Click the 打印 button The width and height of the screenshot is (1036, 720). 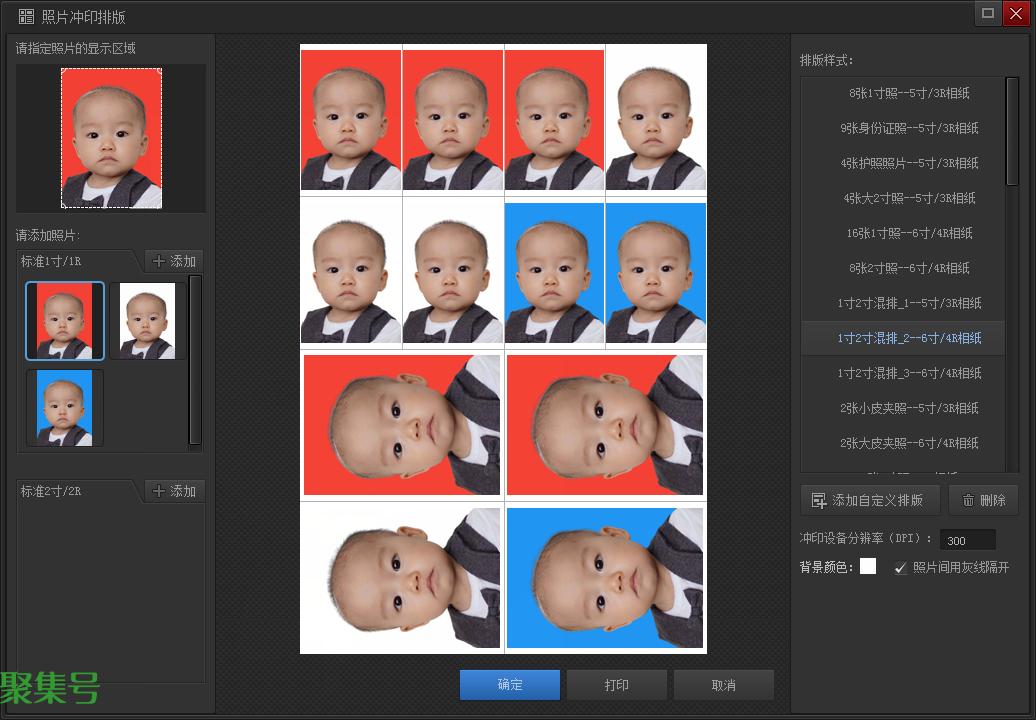(616, 685)
